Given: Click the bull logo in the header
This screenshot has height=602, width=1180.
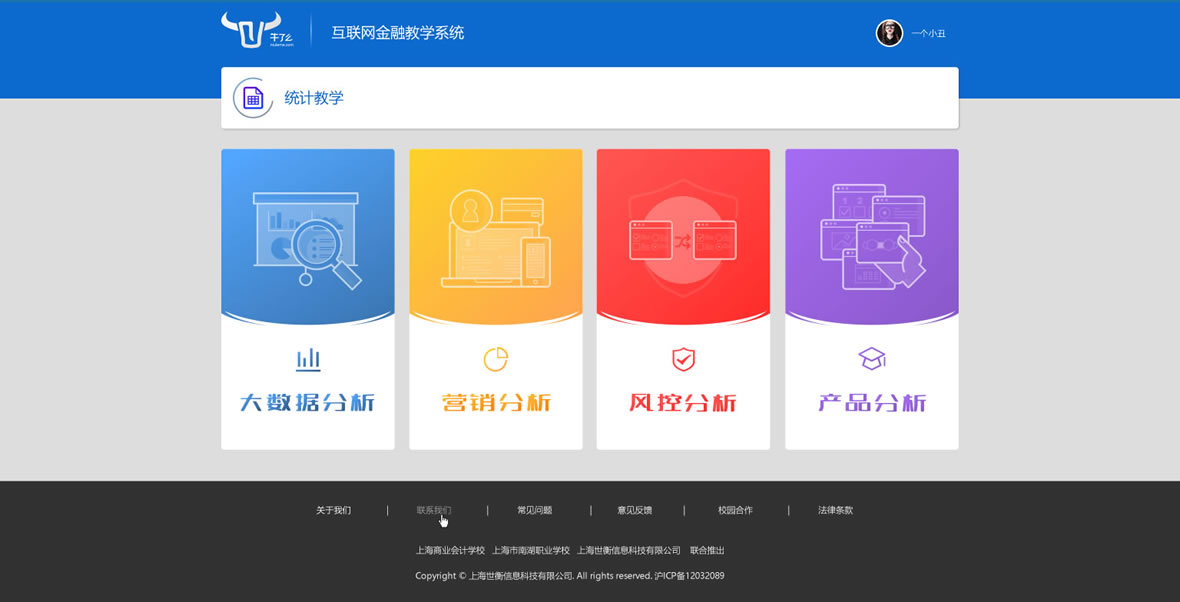Looking at the screenshot, I should 251,30.
